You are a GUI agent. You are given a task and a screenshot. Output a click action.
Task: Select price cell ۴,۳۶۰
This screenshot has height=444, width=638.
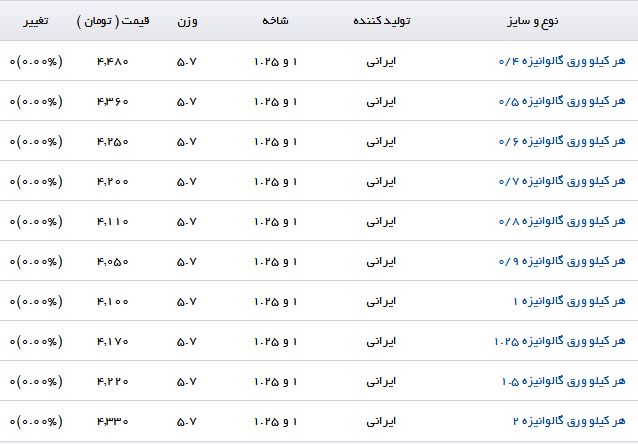pyautogui.click(x=113, y=101)
